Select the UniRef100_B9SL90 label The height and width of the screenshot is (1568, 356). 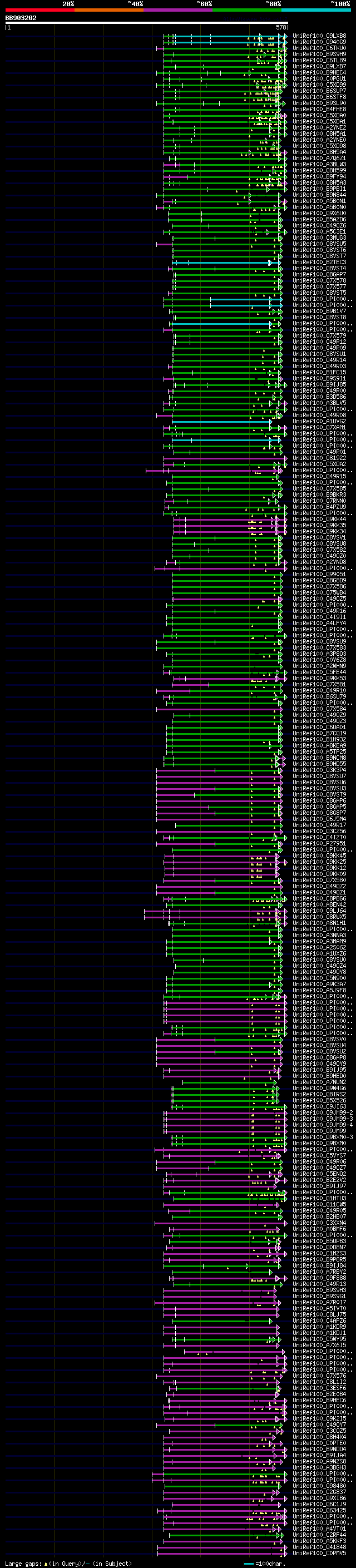[x=319, y=103]
